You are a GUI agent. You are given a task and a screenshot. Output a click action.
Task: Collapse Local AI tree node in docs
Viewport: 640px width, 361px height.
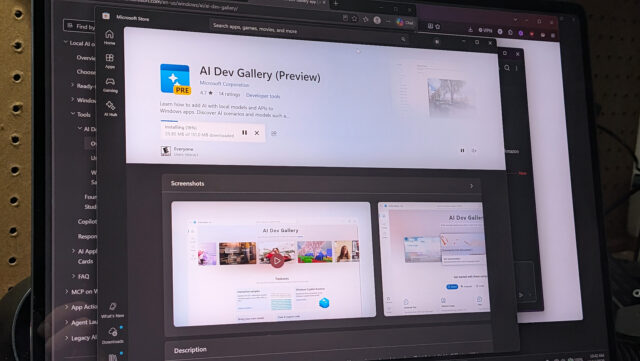point(66,42)
